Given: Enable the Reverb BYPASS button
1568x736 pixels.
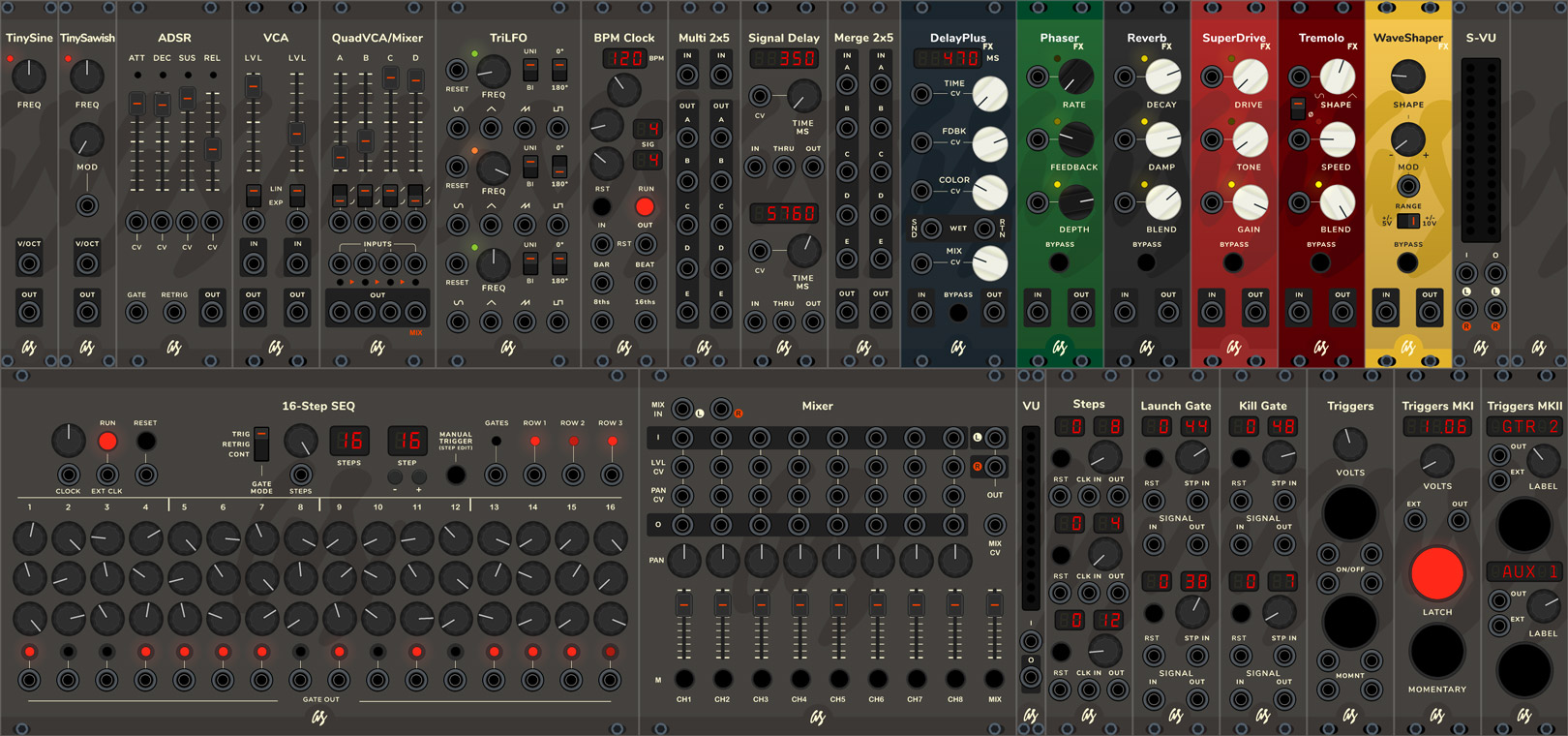Looking at the screenshot, I should pos(1146,261).
